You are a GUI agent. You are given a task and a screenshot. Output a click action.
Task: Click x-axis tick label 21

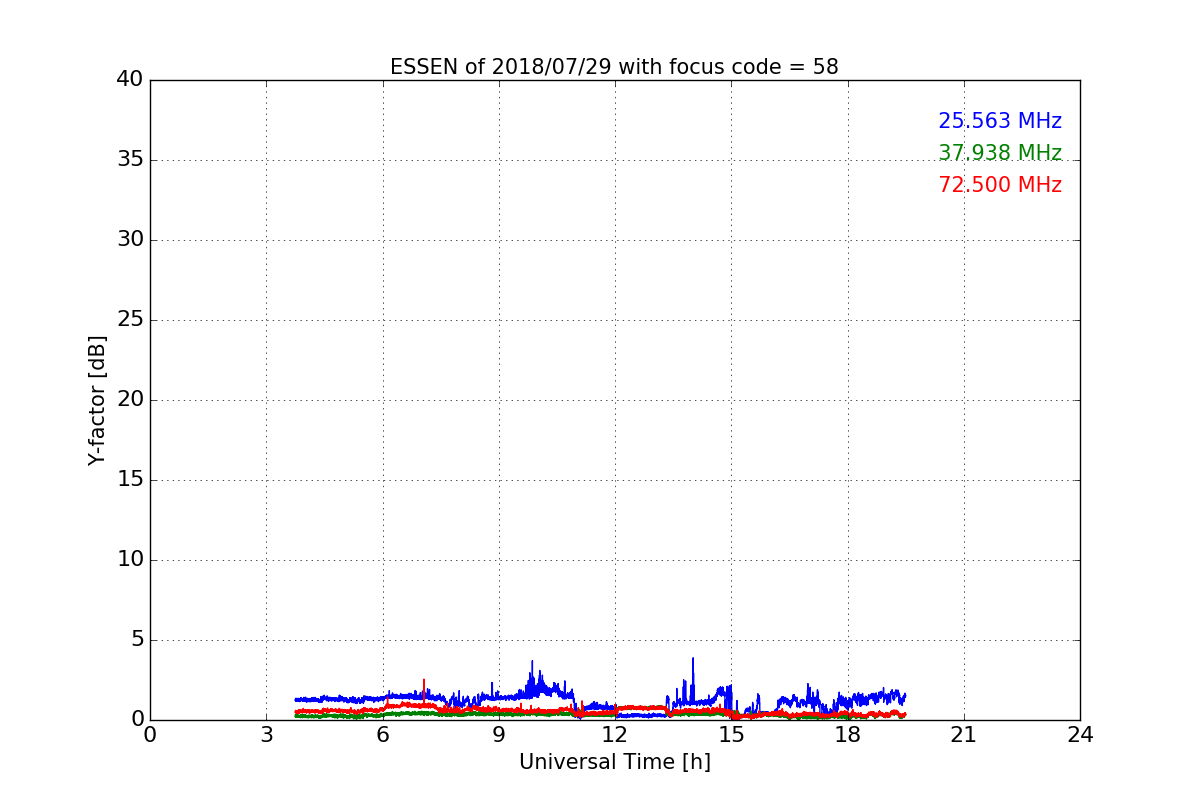point(964,735)
